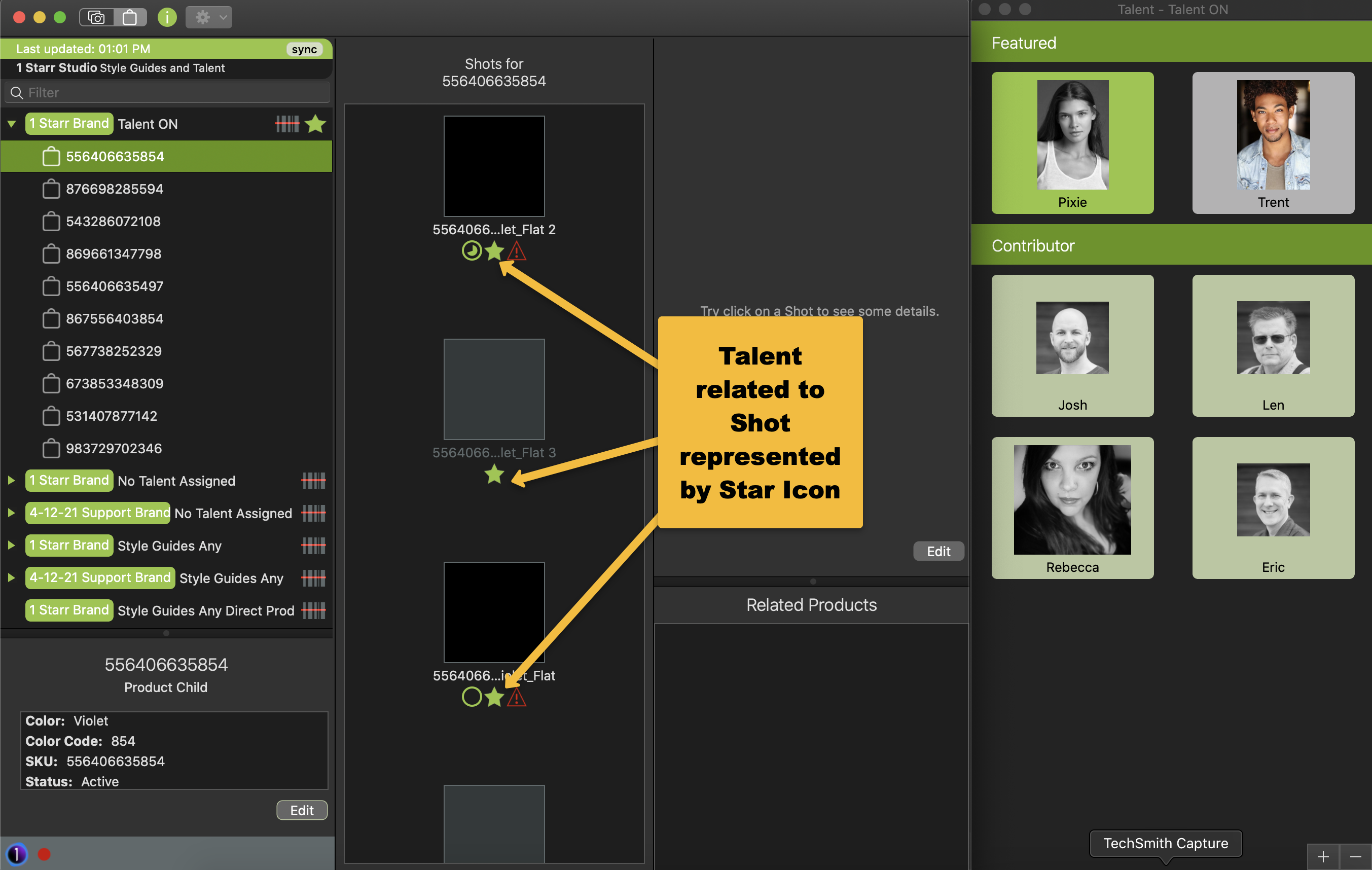Select the 4-12-21 Support Brand Style Guides Any row
1372x870 pixels.
231,578
